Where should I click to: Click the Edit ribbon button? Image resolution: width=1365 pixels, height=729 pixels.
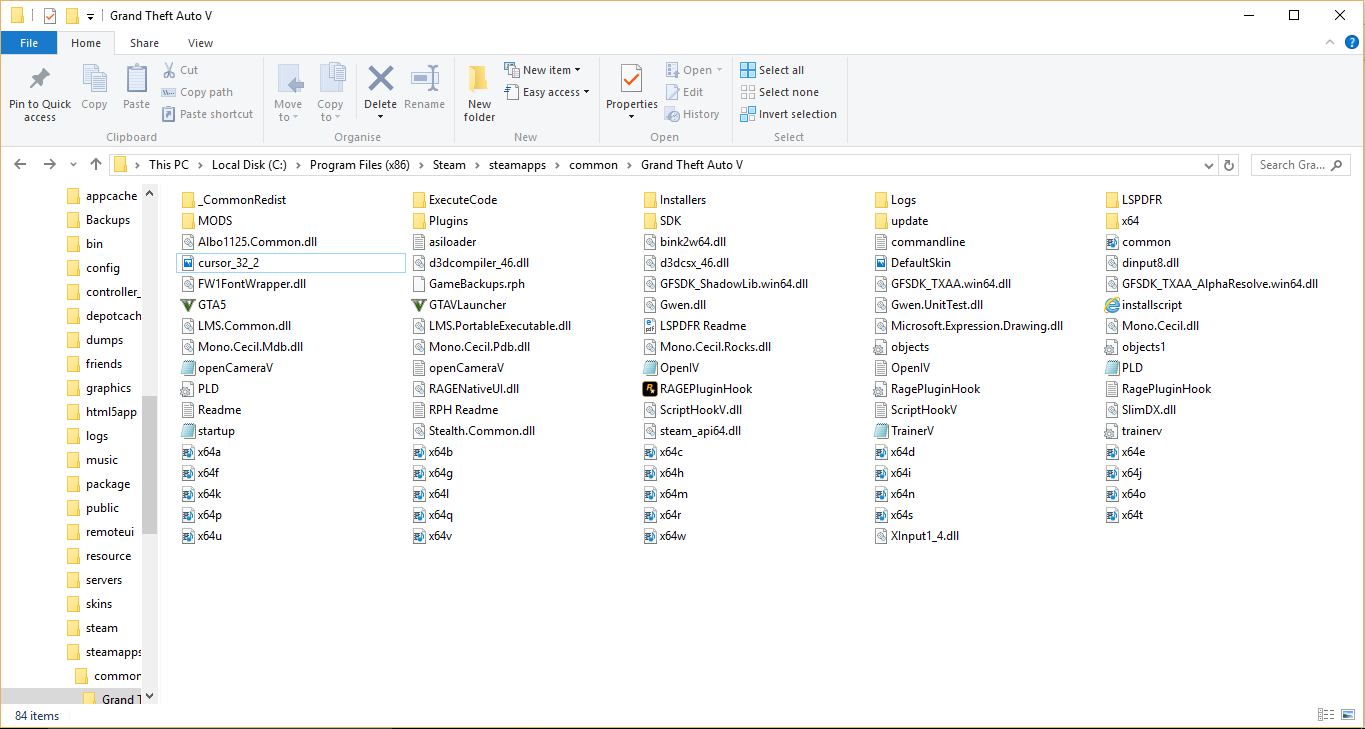(685, 92)
